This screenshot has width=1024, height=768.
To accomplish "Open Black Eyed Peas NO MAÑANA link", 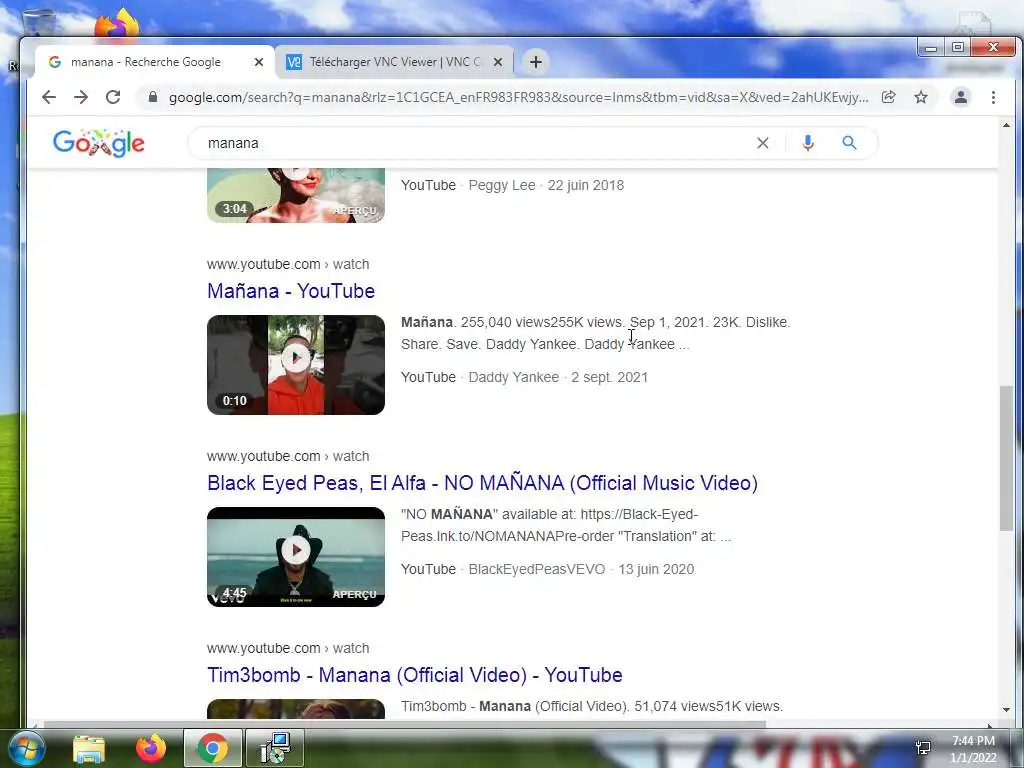I will coord(482,483).
